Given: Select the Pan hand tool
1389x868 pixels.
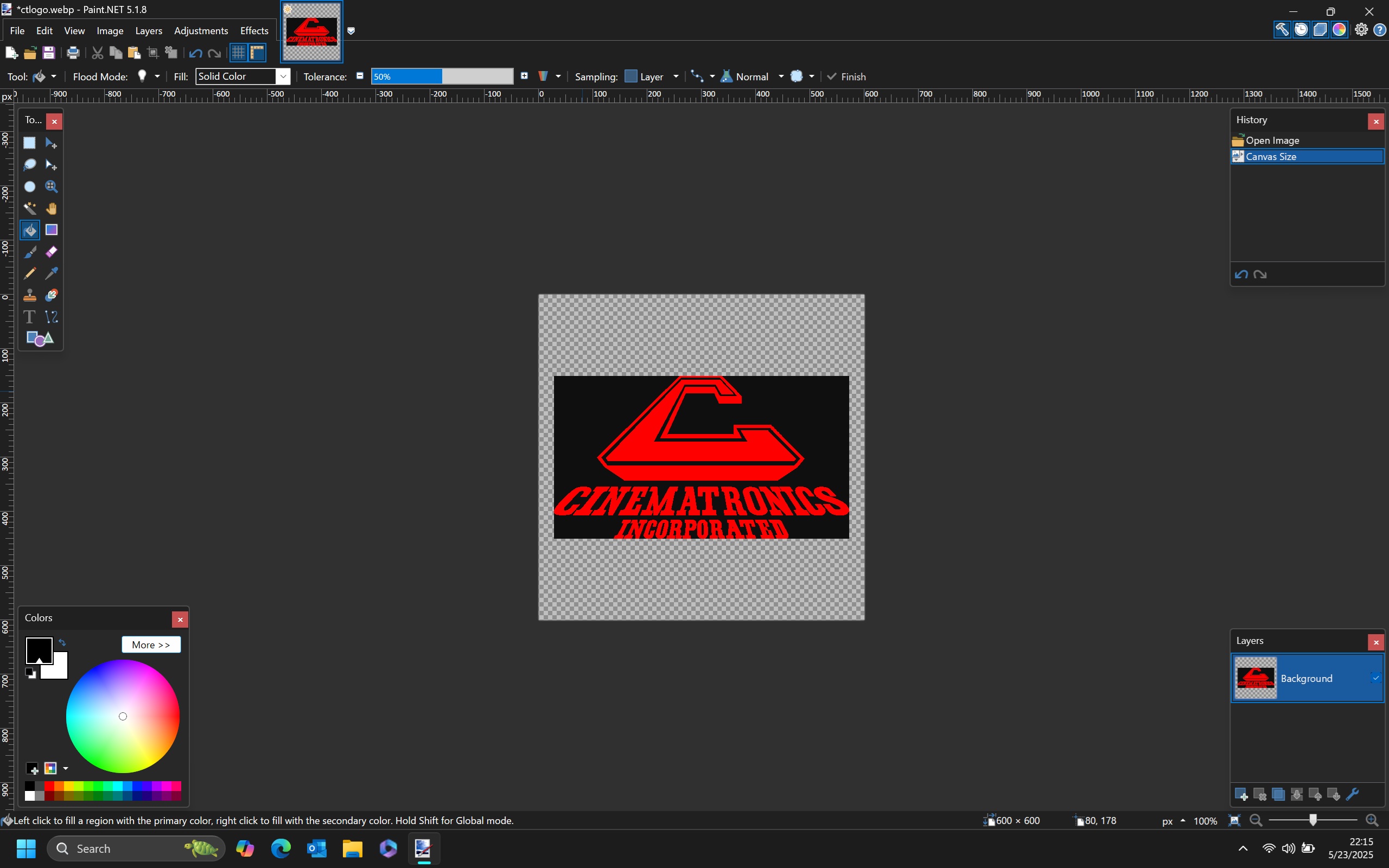Looking at the screenshot, I should click(x=52, y=208).
